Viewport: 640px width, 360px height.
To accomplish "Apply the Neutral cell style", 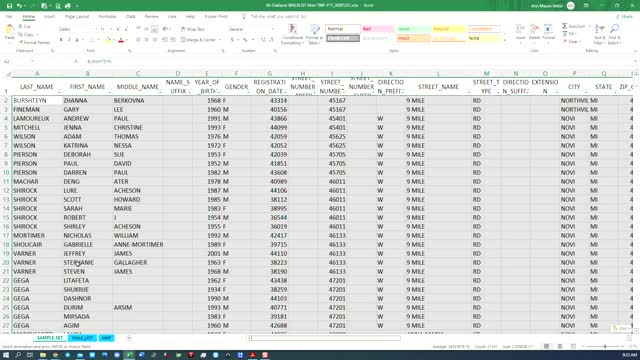I will coord(449,29).
